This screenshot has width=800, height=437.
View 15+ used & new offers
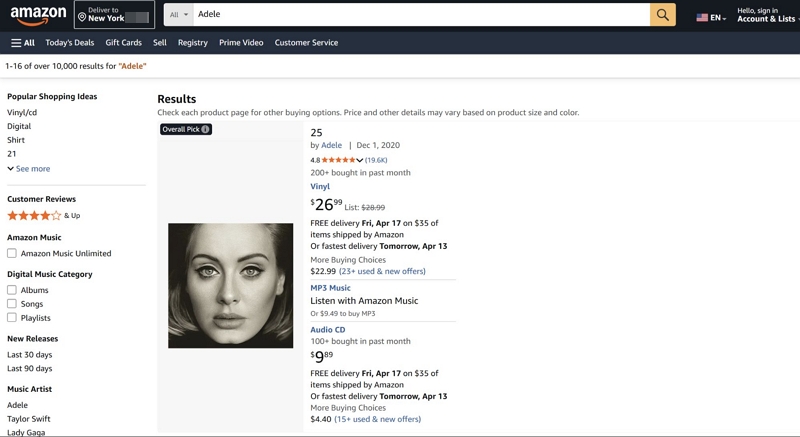pos(378,419)
